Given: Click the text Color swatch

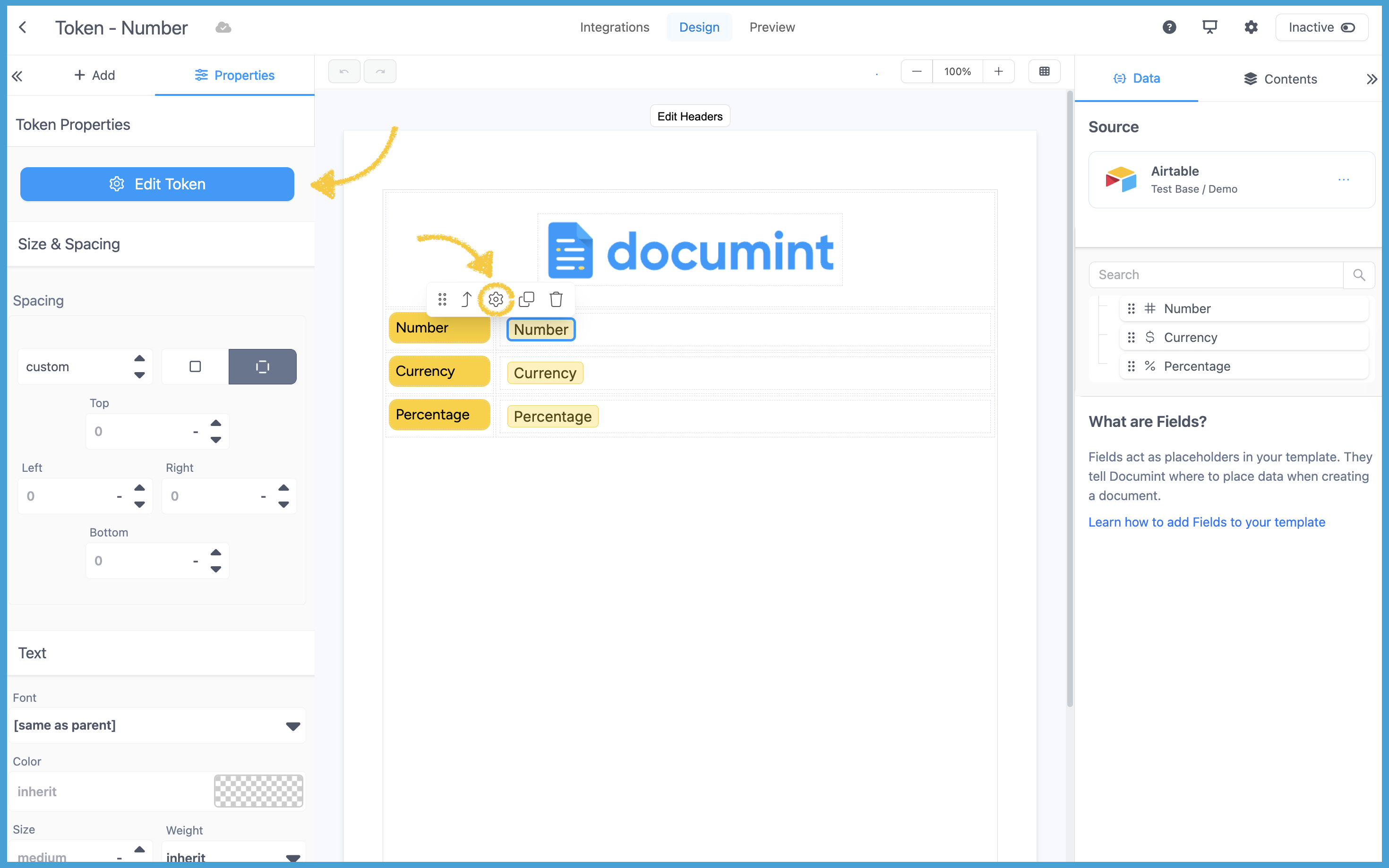Looking at the screenshot, I should click(258, 791).
